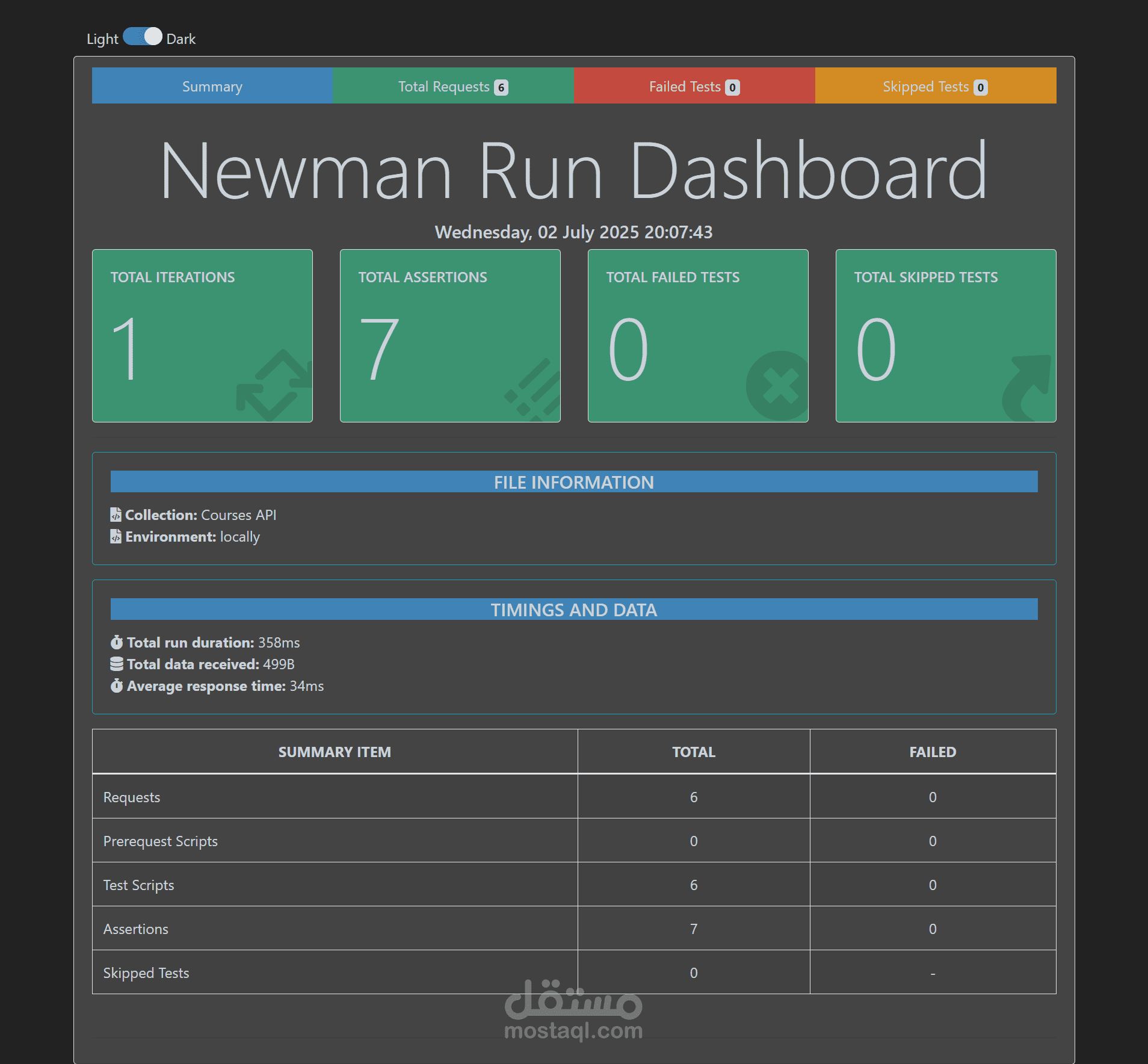Image resolution: width=1148 pixels, height=1064 pixels.
Task: Click the iterations refresh arrows icon
Action: 274,385
